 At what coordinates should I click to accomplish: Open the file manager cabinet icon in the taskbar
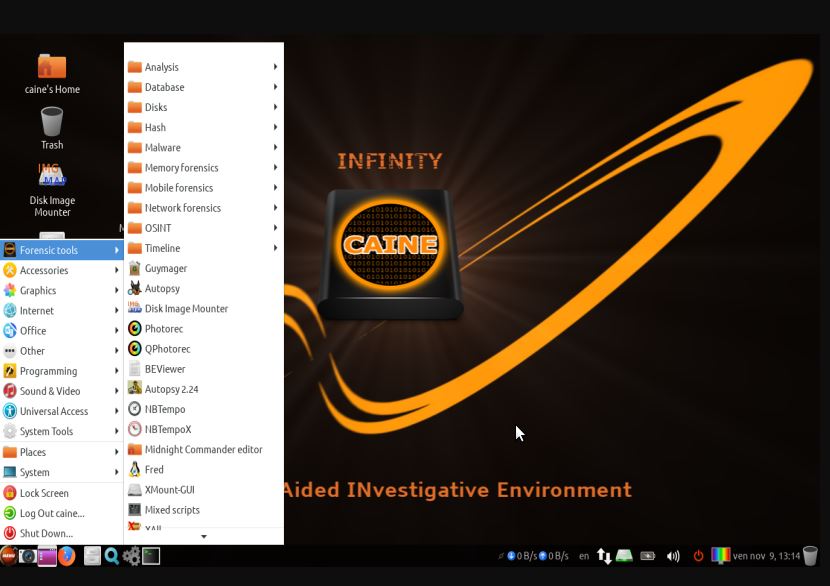pyautogui.click(x=92, y=556)
